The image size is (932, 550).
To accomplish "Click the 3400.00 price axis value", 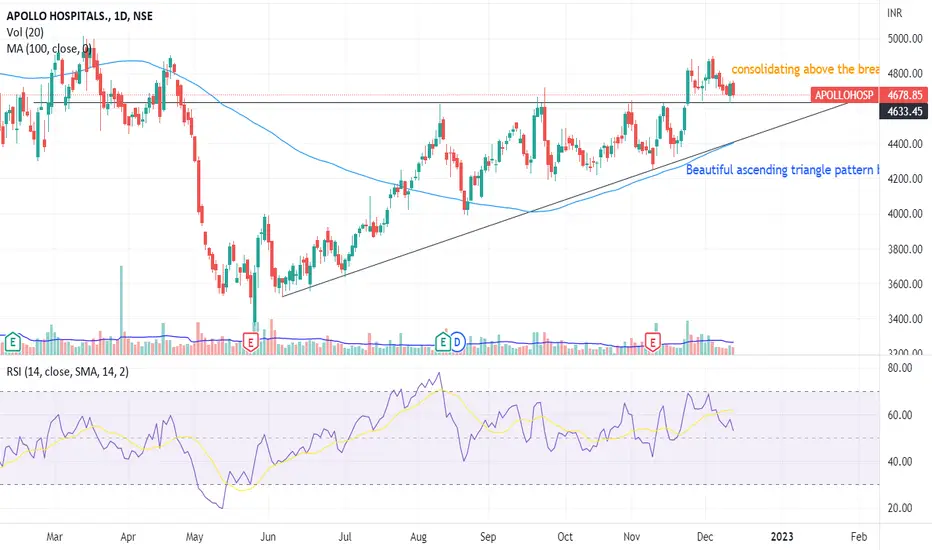I will tap(905, 319).
